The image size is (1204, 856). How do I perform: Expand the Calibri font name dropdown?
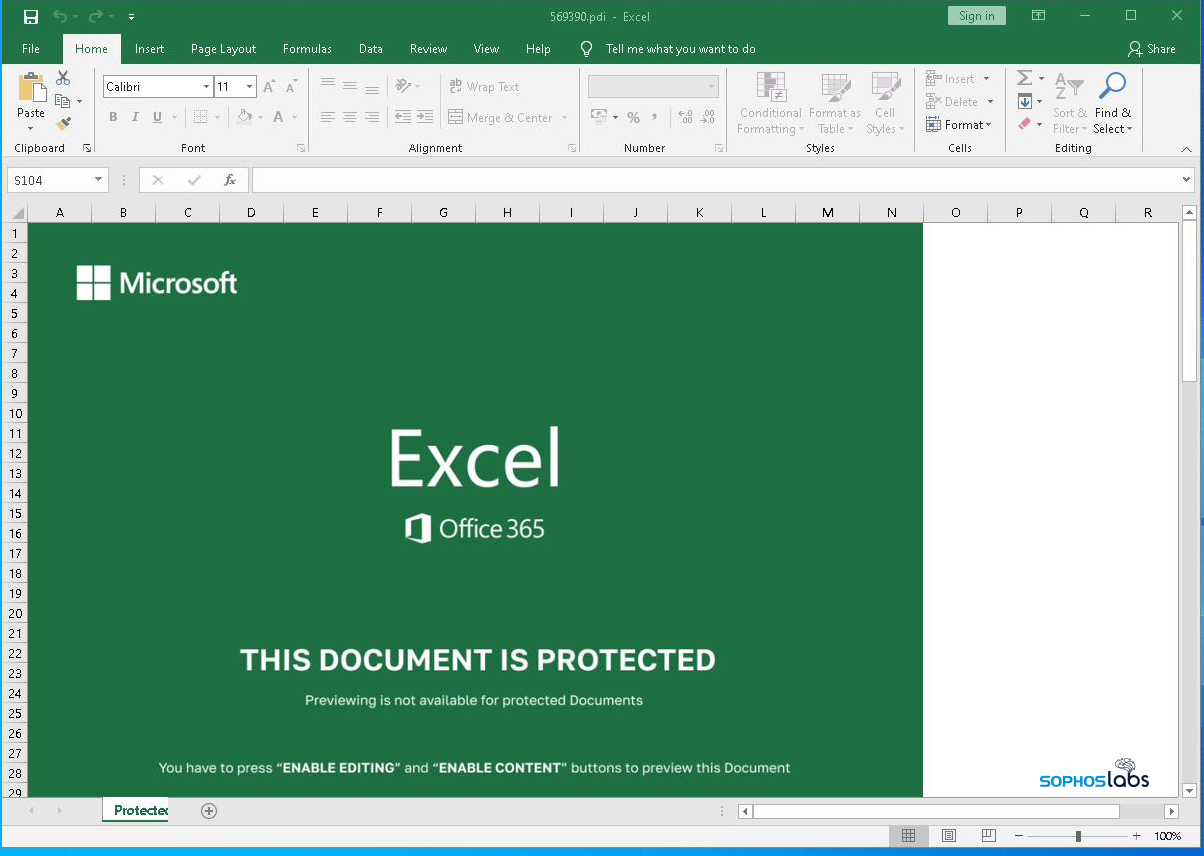point(206,87)
